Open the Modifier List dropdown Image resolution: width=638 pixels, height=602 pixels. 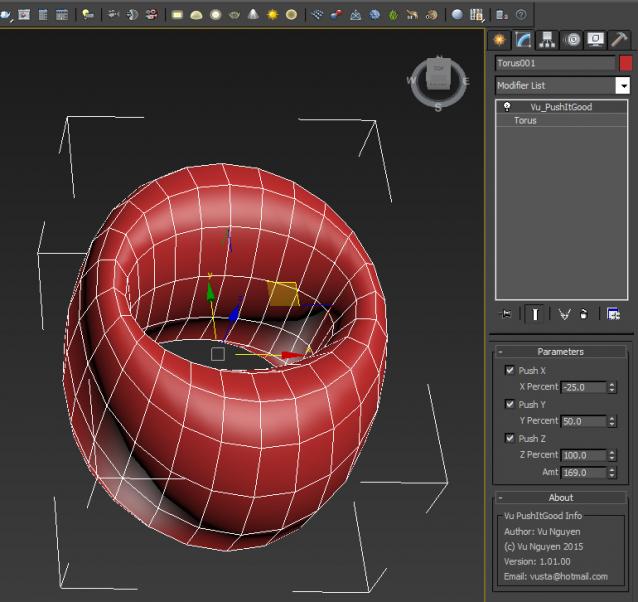point(622,86)
